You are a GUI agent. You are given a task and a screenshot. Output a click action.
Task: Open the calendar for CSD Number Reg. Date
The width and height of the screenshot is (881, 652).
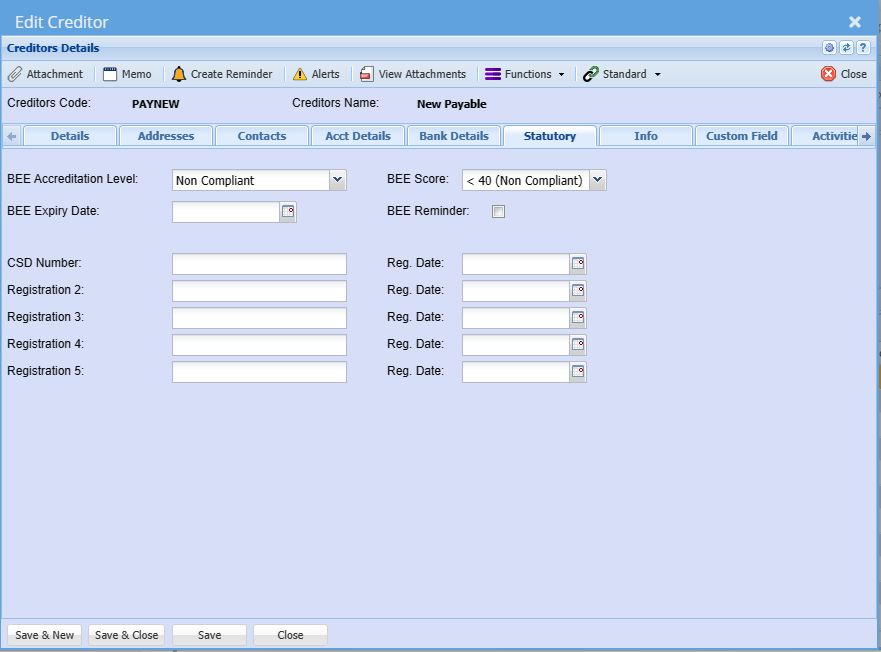[578, 264]
